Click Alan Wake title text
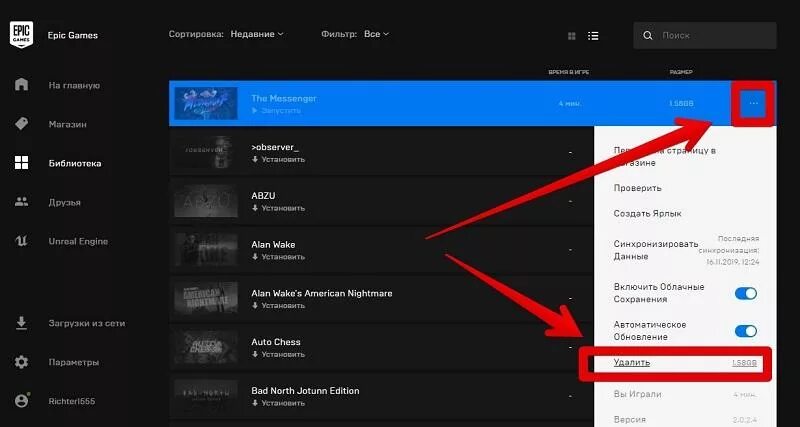 [273, 245]
